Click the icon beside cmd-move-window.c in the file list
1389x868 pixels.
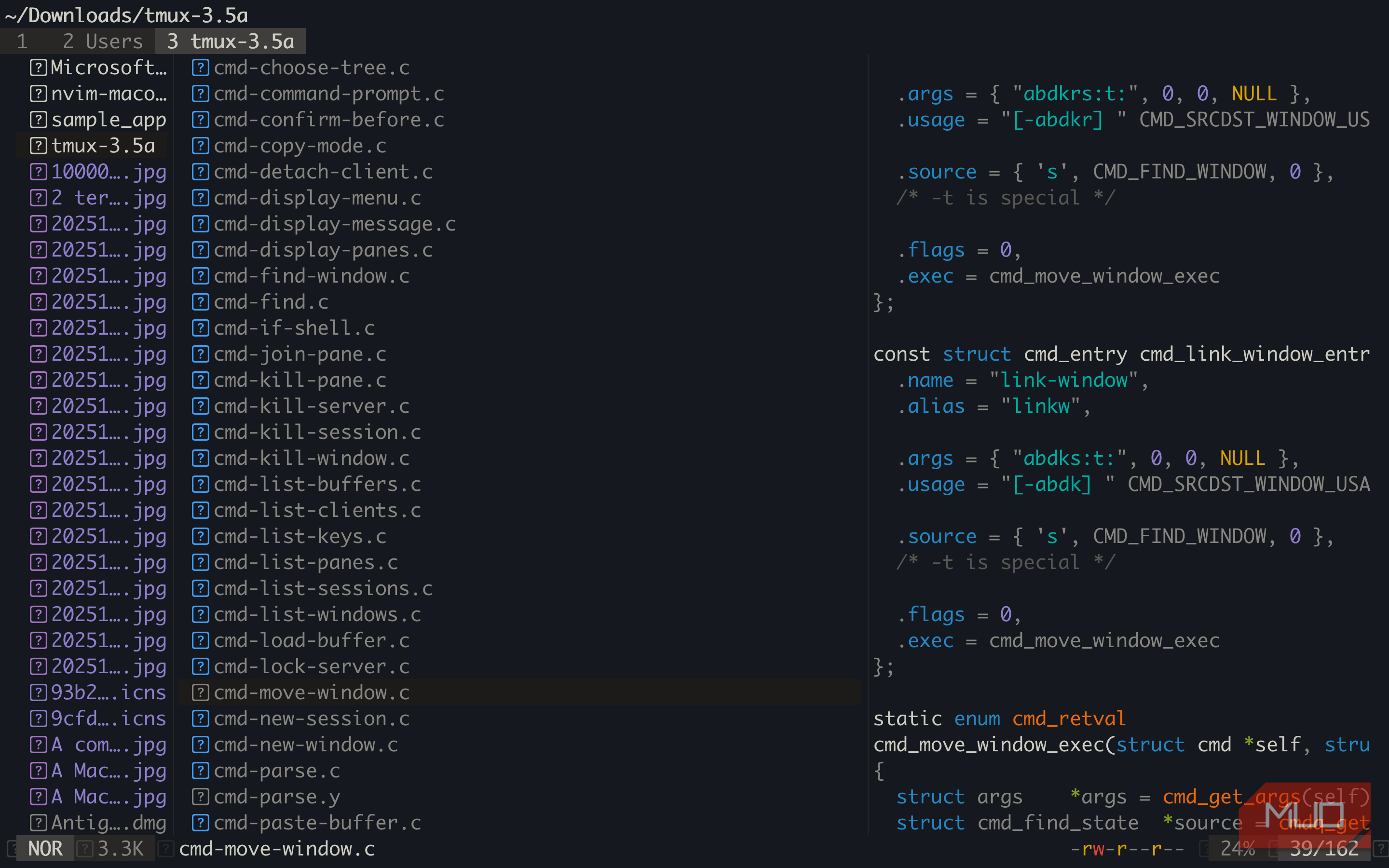(200, 692)
